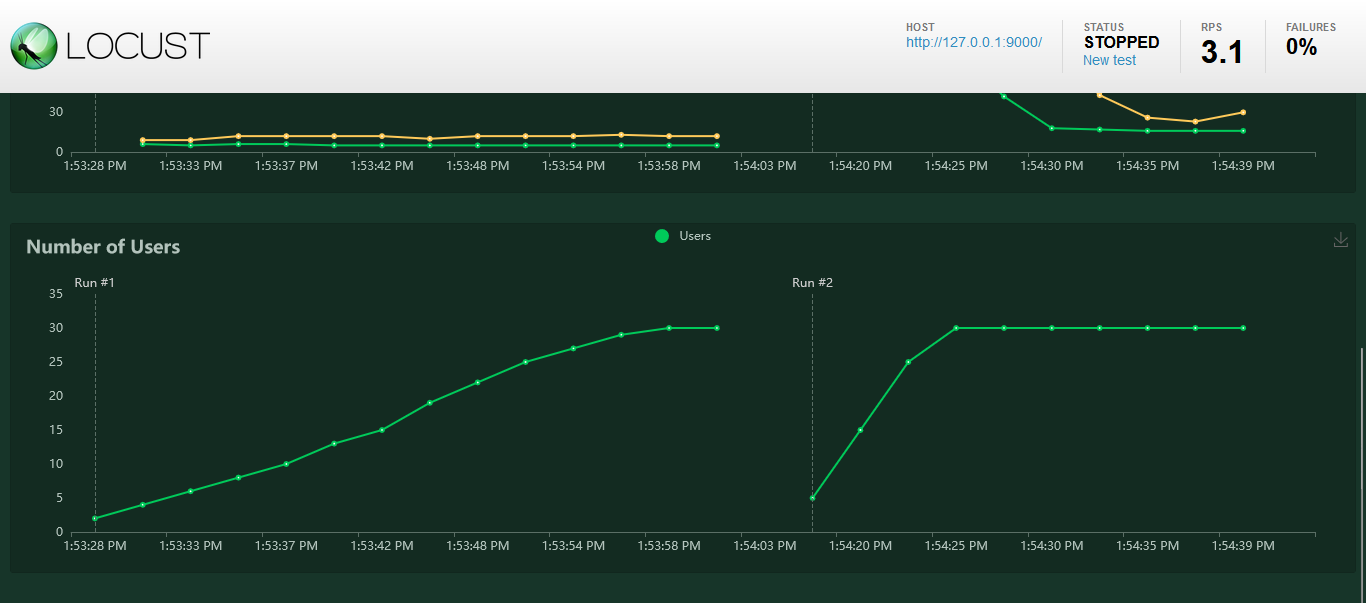Screen dimensions: 1366x603
Task: Click the LOCUST wordmark text
Action: click(138, 46)
